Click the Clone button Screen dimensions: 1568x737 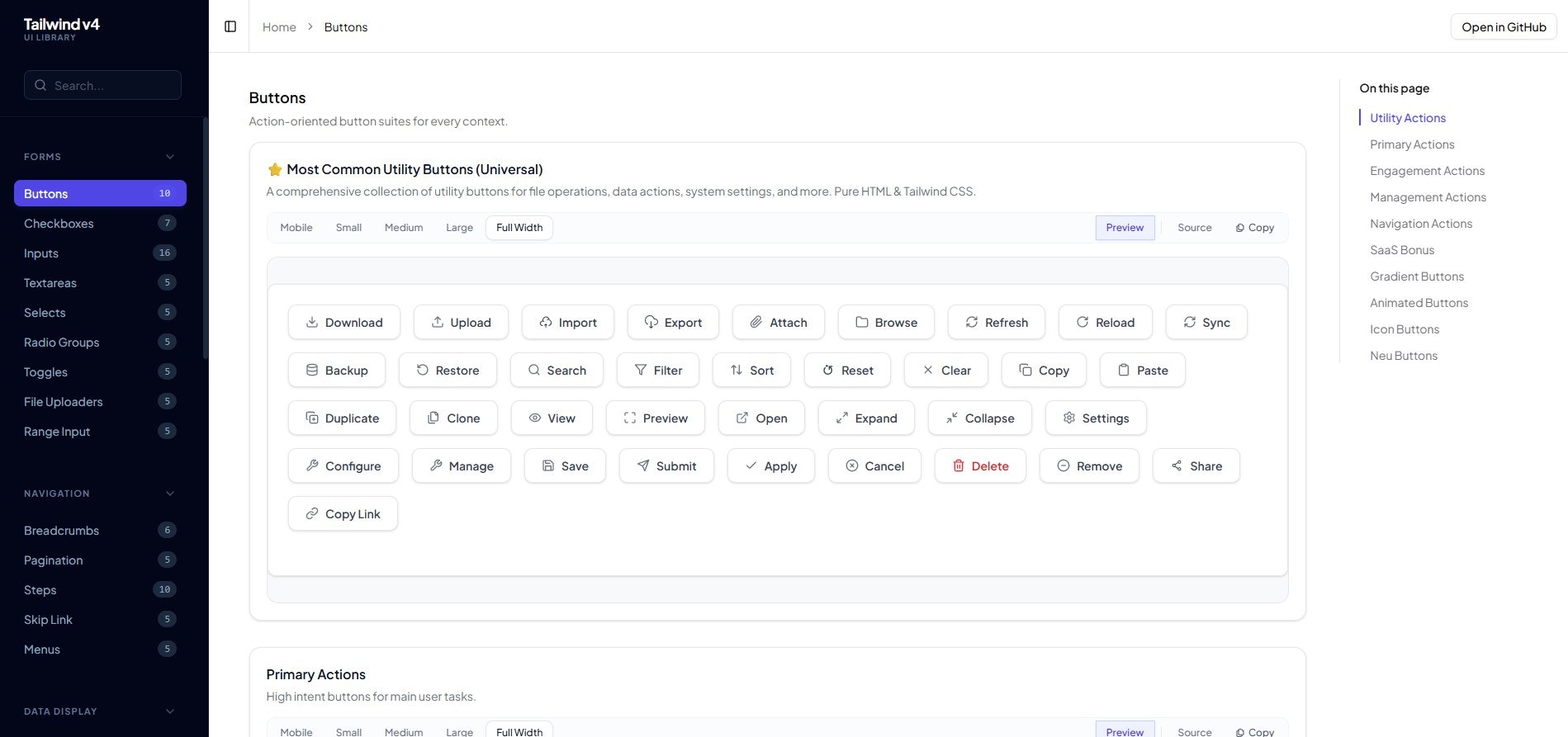pos(453,418)
